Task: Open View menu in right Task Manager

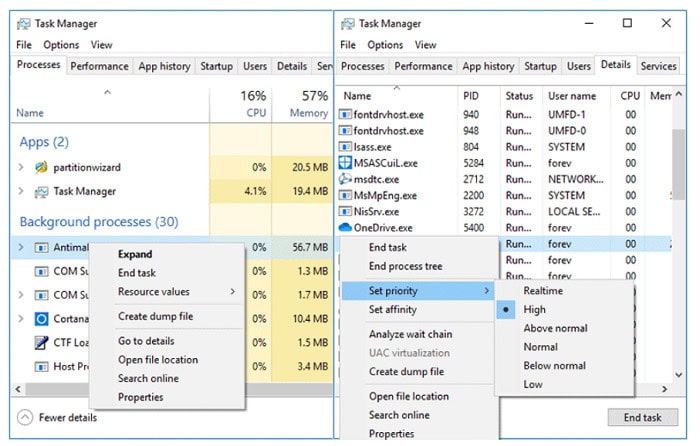Action: [425, 45]
